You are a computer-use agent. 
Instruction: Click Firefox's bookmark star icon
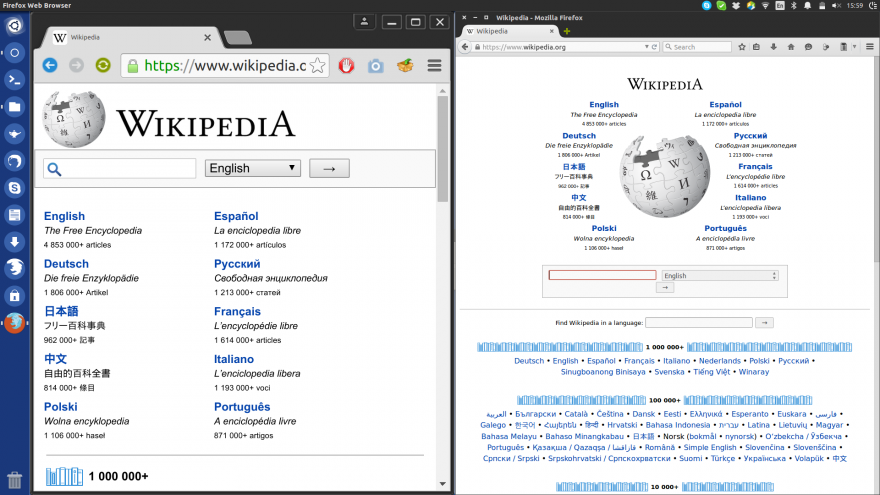(742, 47)
